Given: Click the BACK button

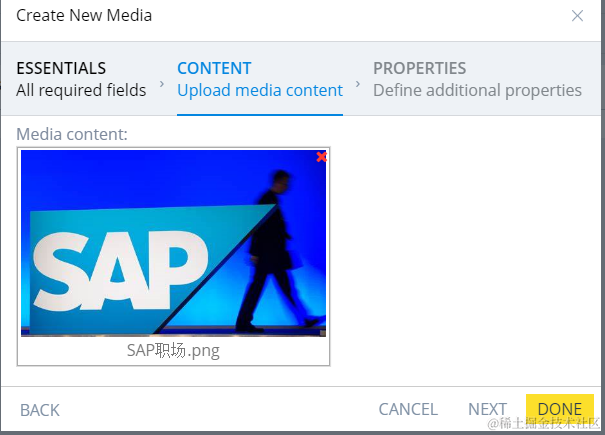Looking at the screenshot, I should tap(40, 410).
